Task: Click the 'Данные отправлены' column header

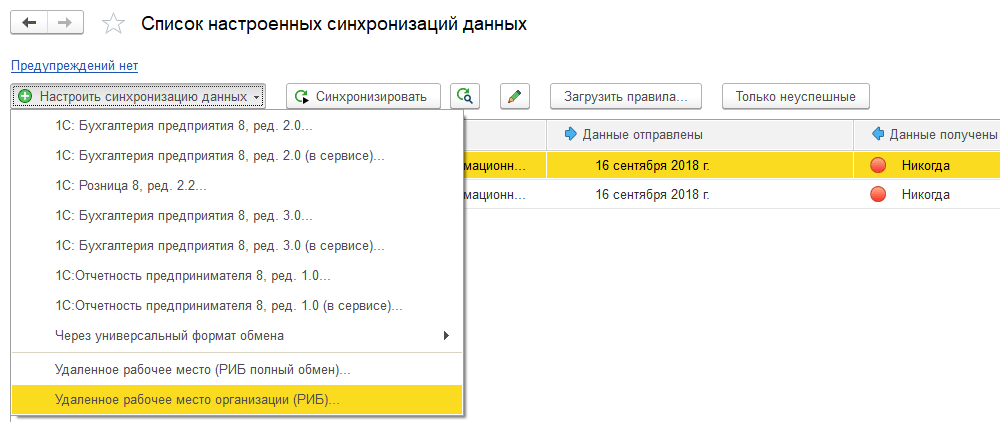Action: (642, 134)
